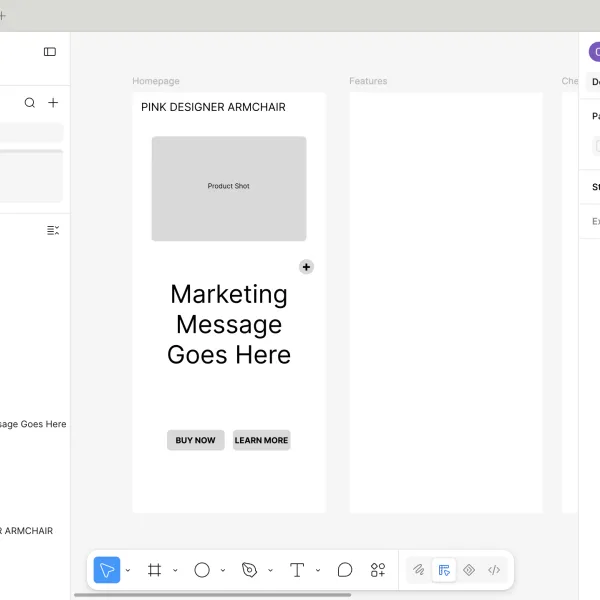Click the horizontal canvas scrollbar
This screenshot has height=600, width=600.
click(212, 595)
